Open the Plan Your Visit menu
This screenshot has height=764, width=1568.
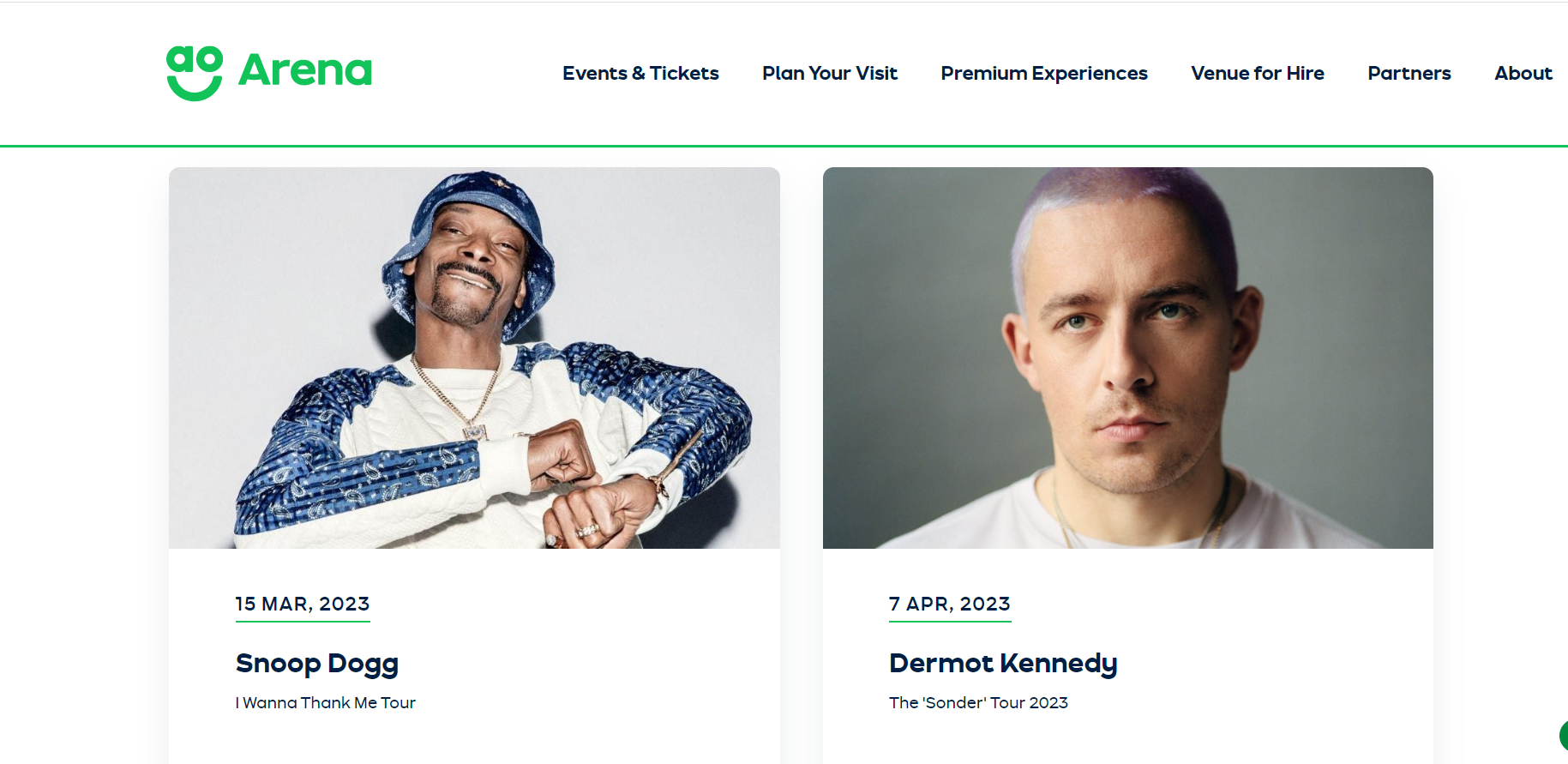tap(829, 74)
